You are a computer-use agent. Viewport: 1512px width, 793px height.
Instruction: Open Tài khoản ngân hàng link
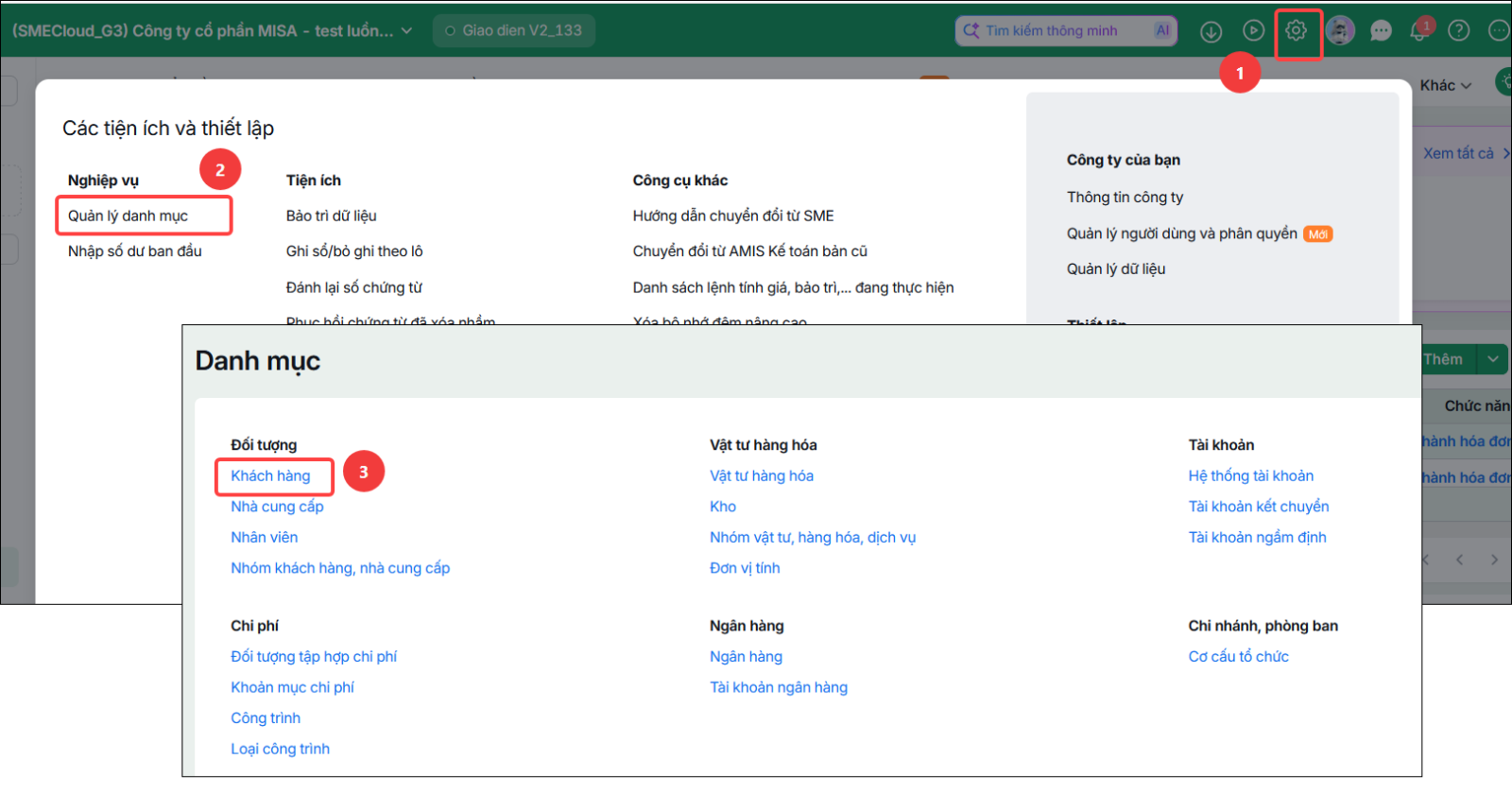779,687
